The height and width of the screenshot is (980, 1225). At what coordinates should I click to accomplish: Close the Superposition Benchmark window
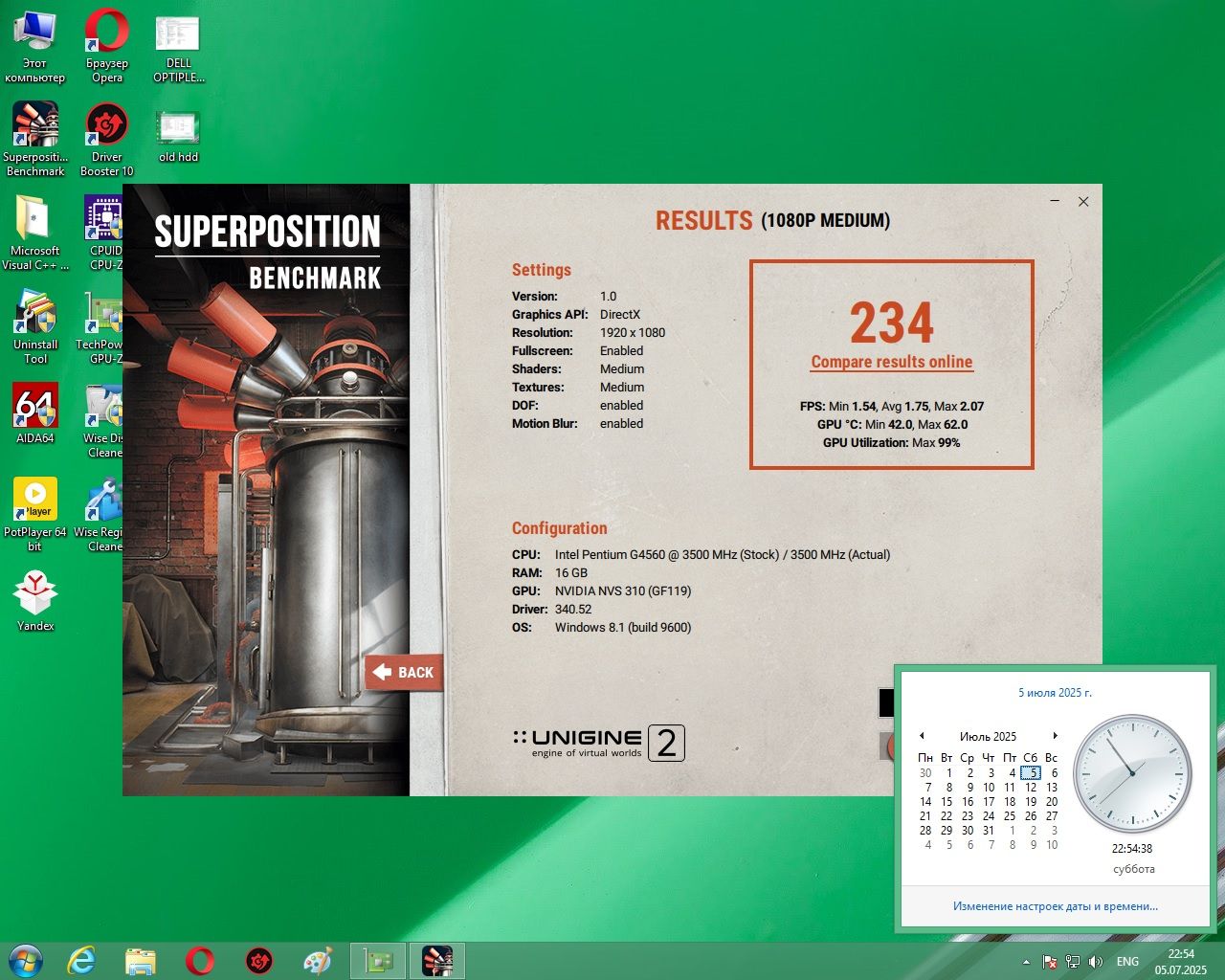pos(1083,201)
